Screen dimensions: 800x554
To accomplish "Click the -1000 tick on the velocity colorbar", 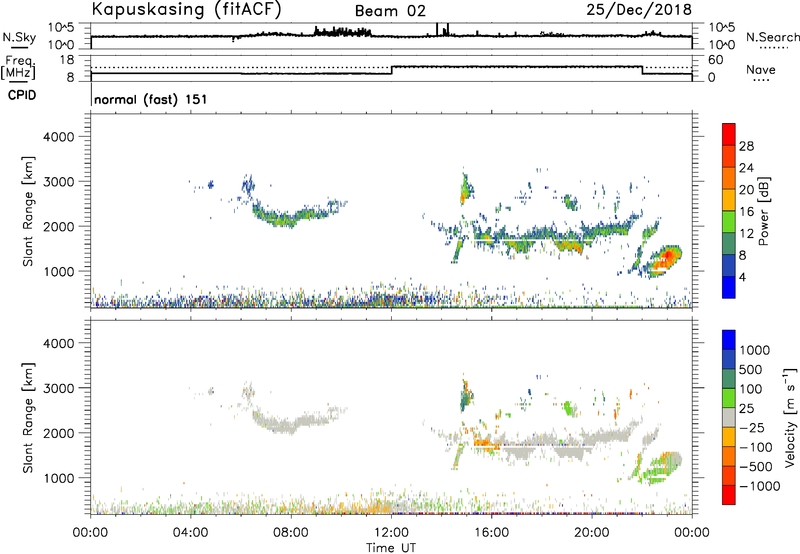I will click(x=760, y=486).
